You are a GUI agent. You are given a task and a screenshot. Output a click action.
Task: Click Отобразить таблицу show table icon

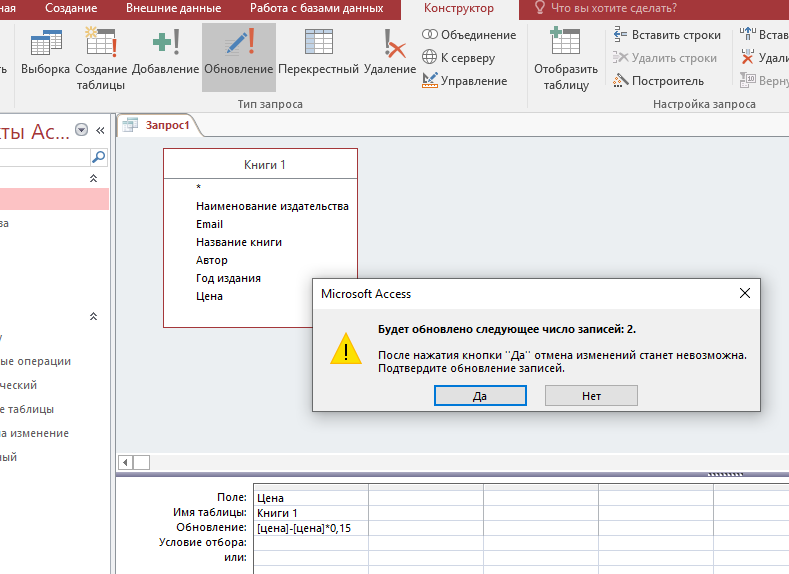(566, 58)
